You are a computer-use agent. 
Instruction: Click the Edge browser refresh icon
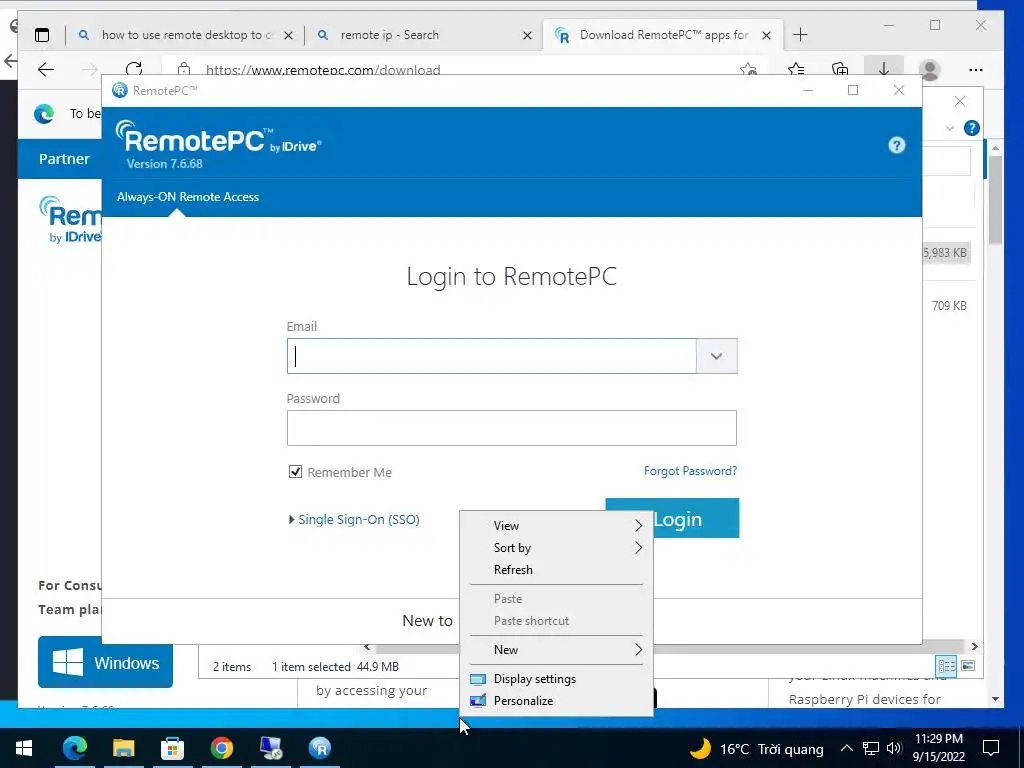click(x=134, y=69)
